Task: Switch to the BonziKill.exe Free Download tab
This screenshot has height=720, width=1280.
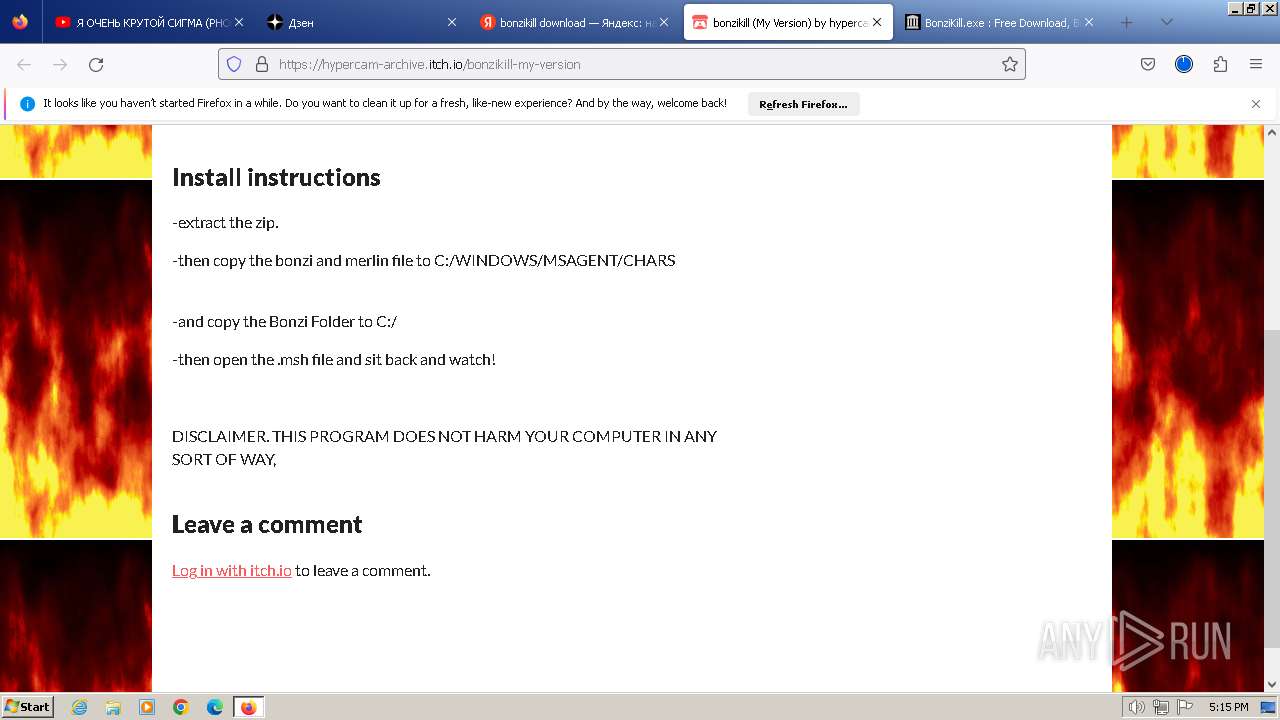Action: coord(1000,22)
